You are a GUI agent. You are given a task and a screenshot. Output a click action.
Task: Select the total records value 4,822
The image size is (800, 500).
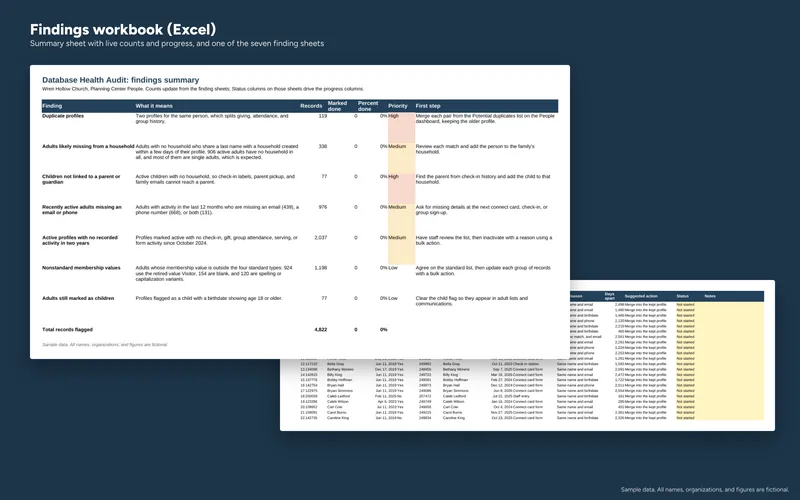(x=321, y=330)
